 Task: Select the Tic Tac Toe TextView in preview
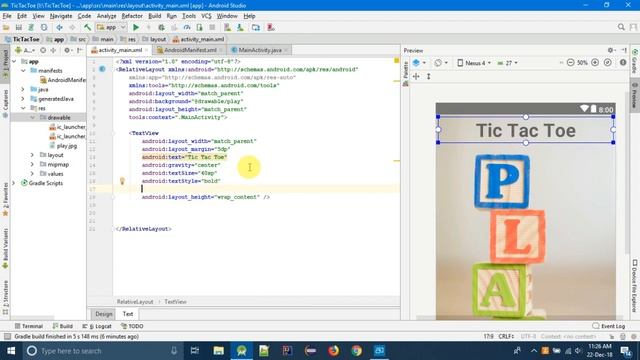point(526,130)
